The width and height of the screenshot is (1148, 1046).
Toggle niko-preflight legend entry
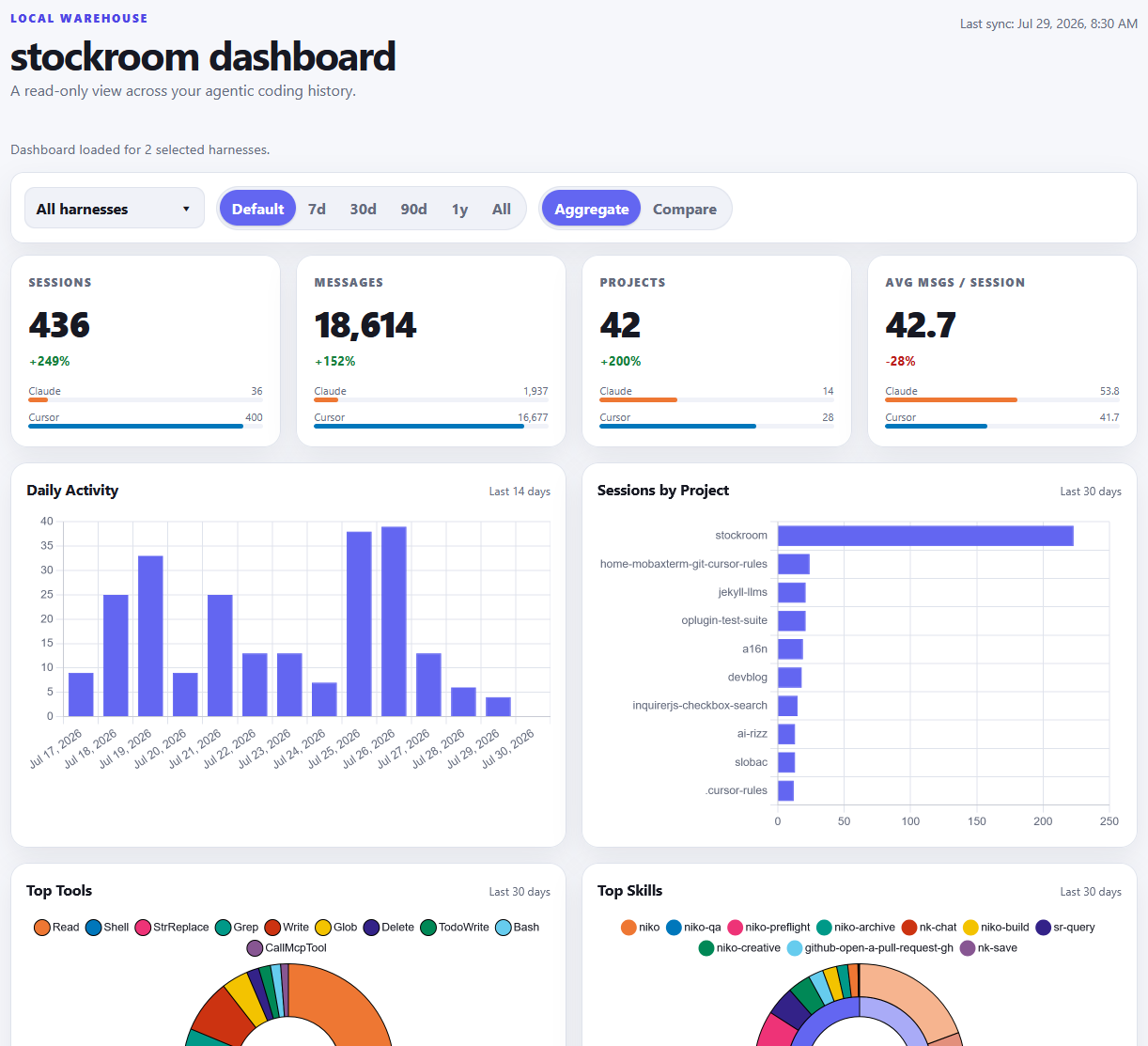[769, 928]
